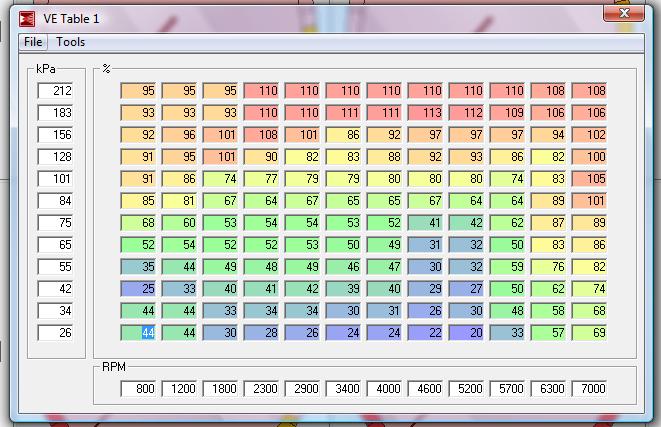The height and width of the screenshot is (427, 661).
Task: Select the 6300 RPM bin field
Action: [x=548, y=389]
